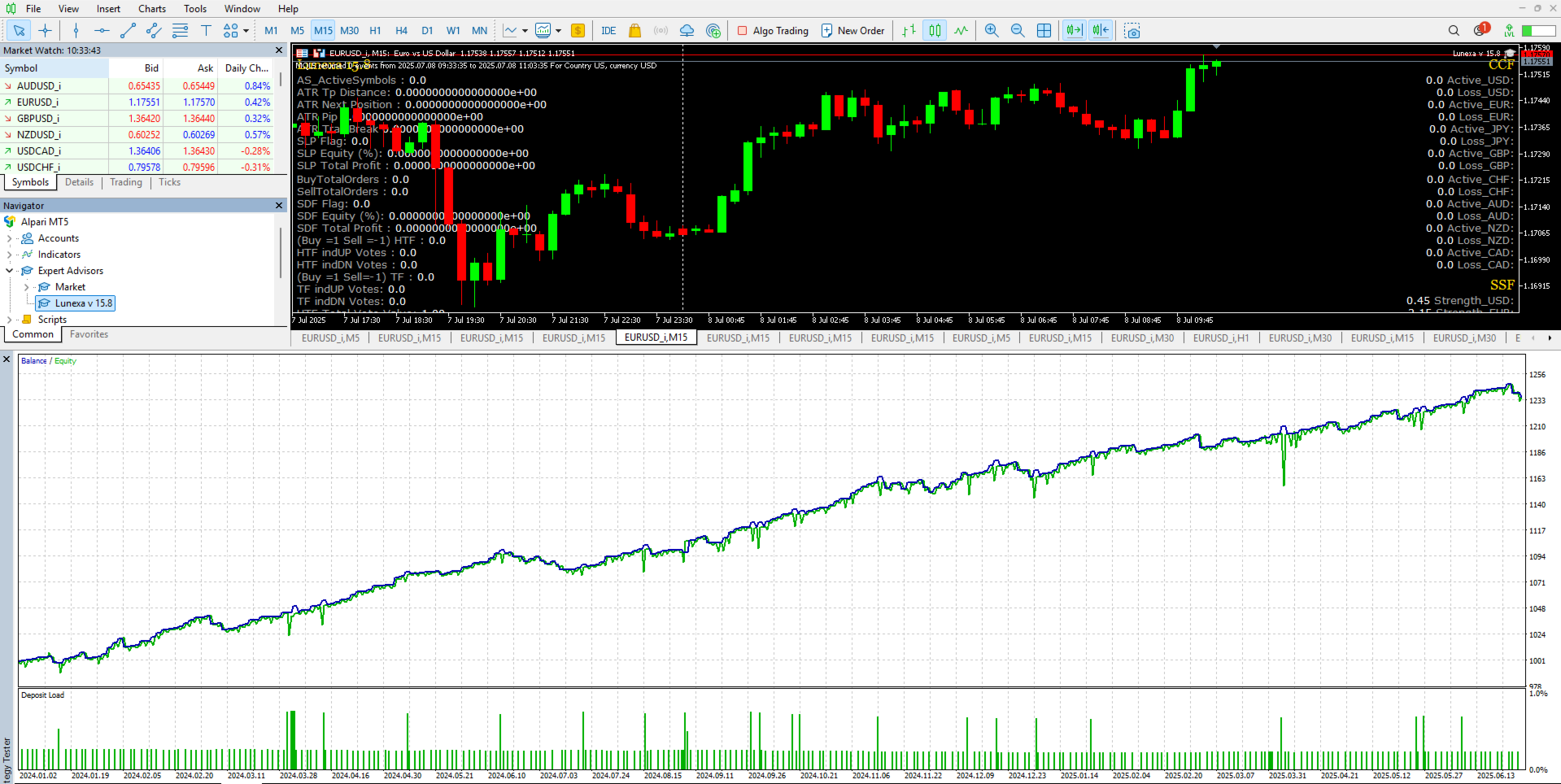Collapse the Expert Advisors node

point(9,271)
